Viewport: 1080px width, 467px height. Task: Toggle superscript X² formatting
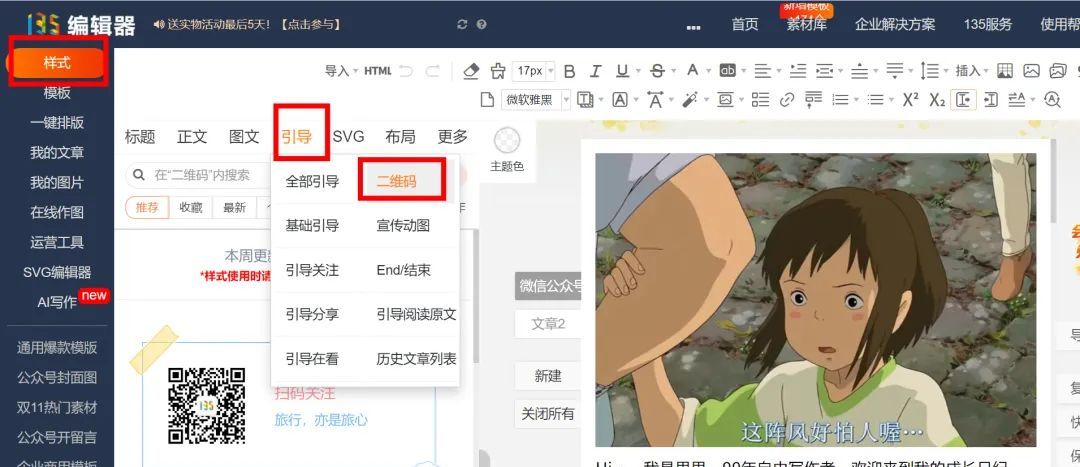[x=911, y=100]
